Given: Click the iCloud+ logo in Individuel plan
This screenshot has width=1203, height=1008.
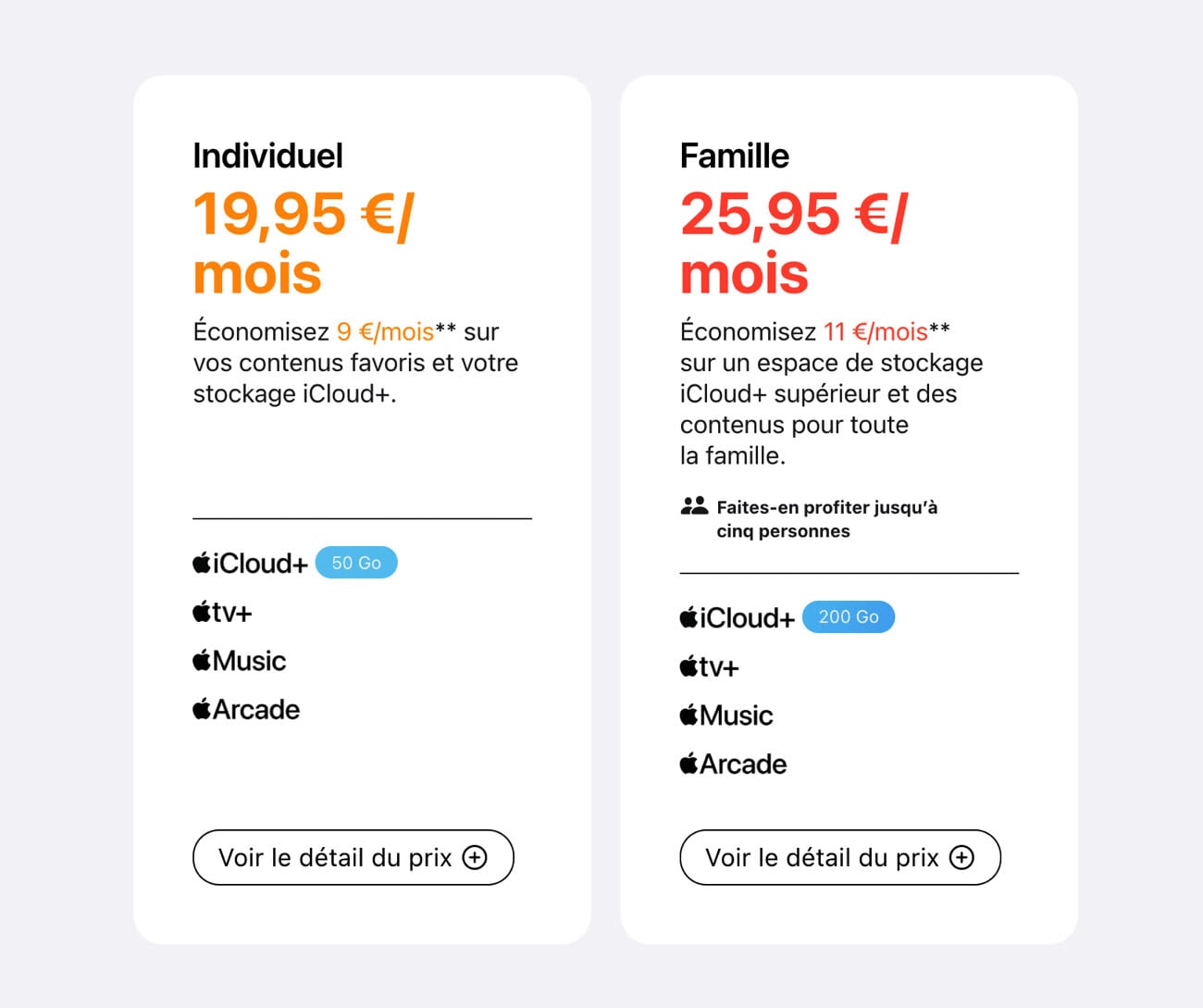Looking at the screenshot, I should click(x=250, y=563).
